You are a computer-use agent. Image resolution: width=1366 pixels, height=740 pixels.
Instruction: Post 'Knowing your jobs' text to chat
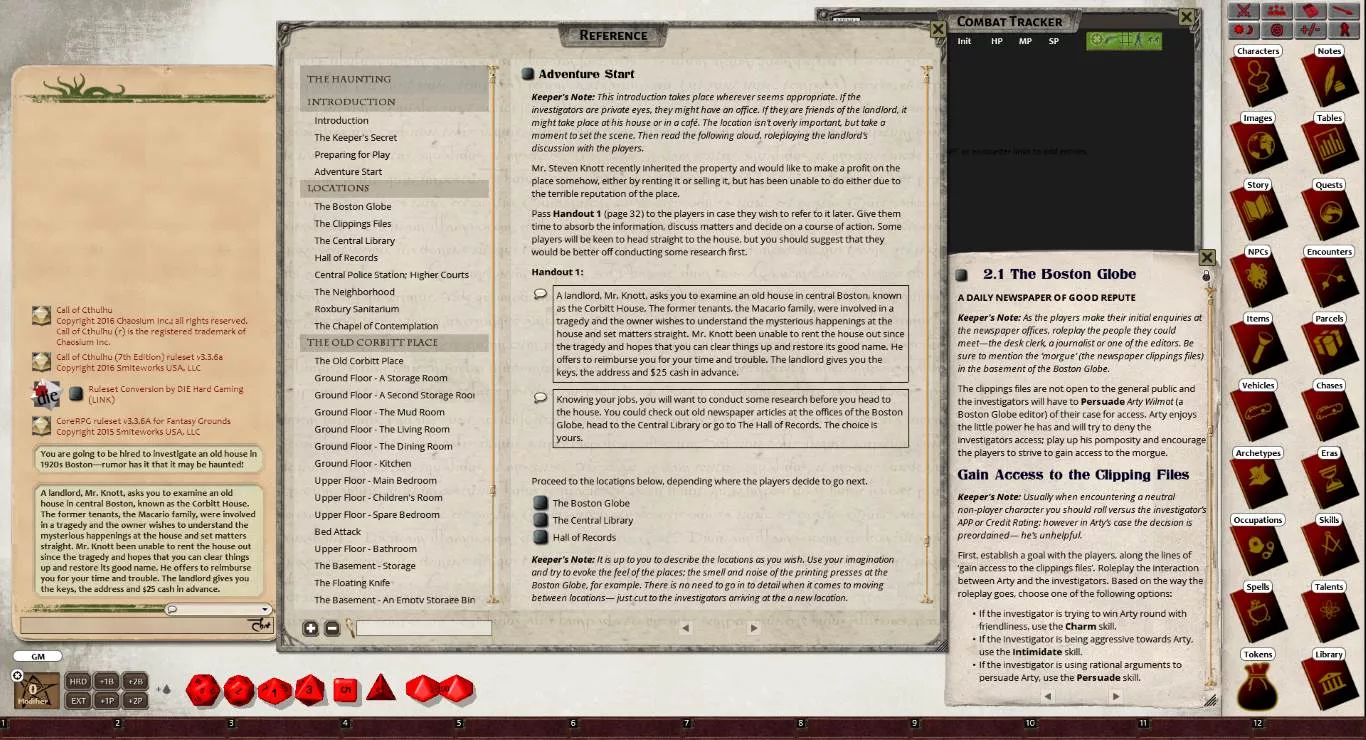click(x=541, y=397)
